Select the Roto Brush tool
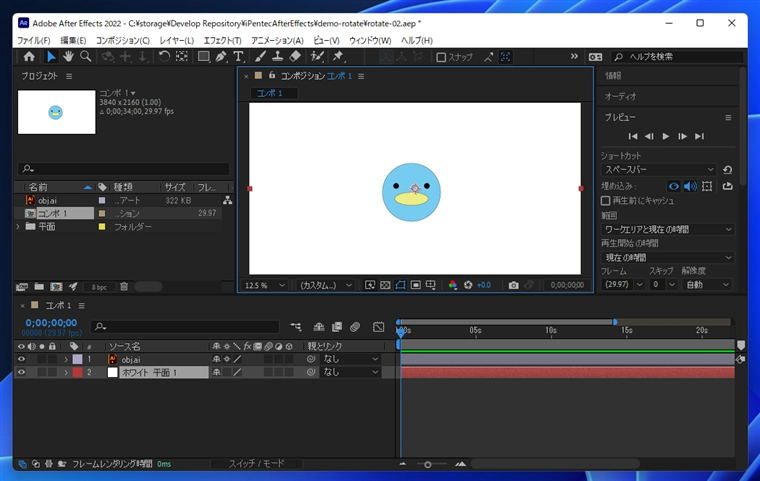The height and width of the screenshot is (481, 760). 317,57
